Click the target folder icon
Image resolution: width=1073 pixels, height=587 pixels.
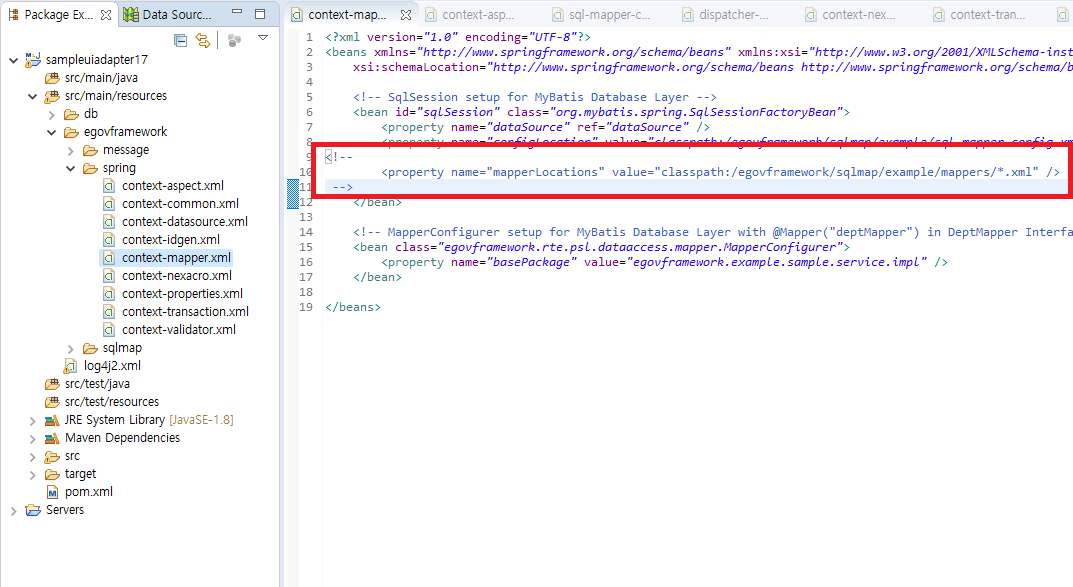(x=52, y=474)
